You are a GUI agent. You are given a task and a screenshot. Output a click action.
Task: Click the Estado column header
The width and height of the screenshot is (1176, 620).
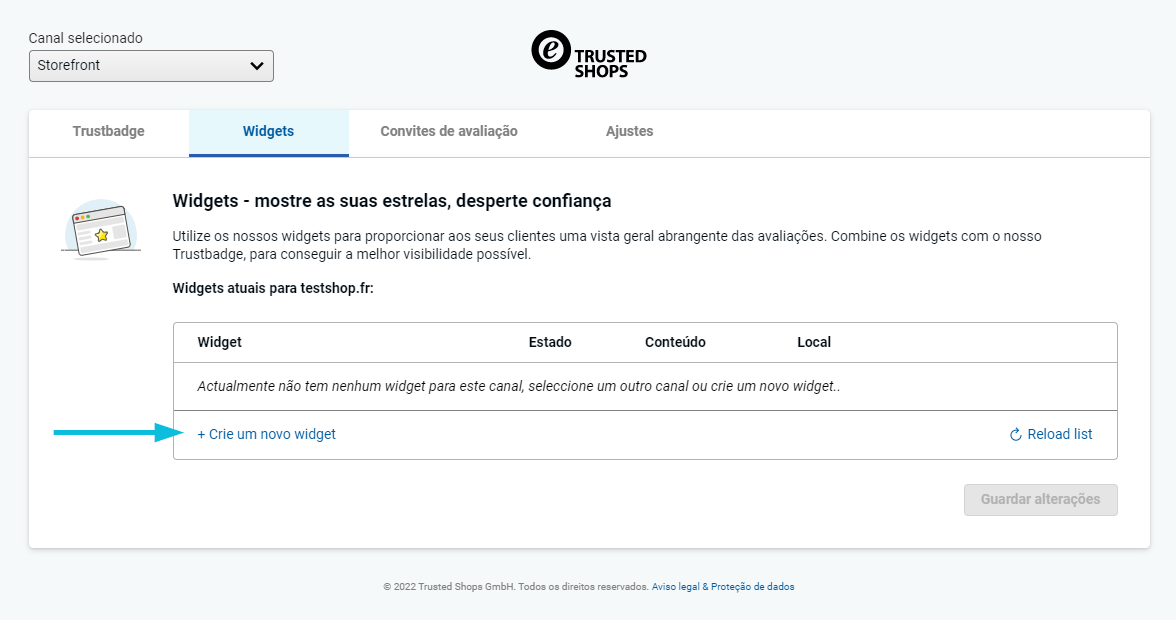(550, 342)
